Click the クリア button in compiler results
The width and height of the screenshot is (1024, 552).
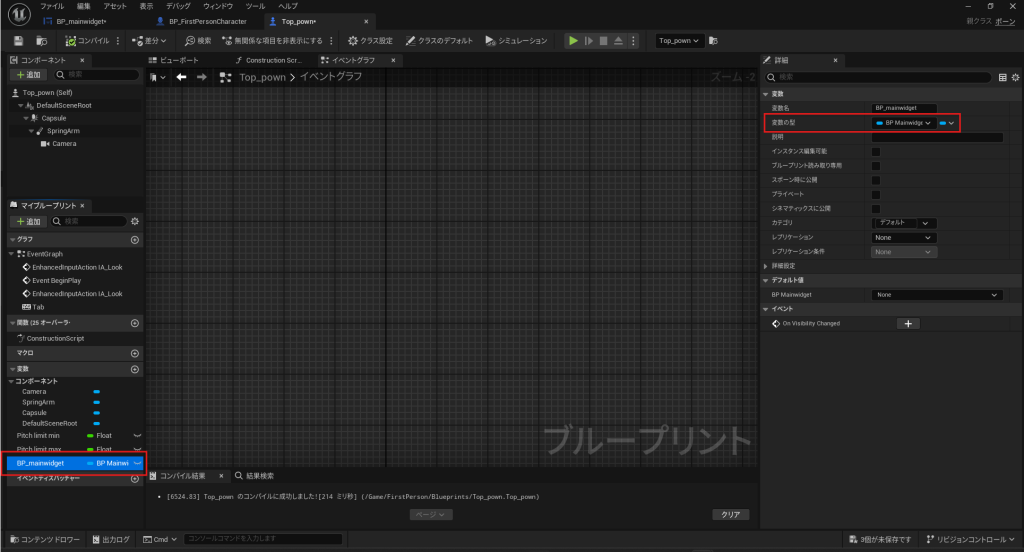tap(731, 514)
